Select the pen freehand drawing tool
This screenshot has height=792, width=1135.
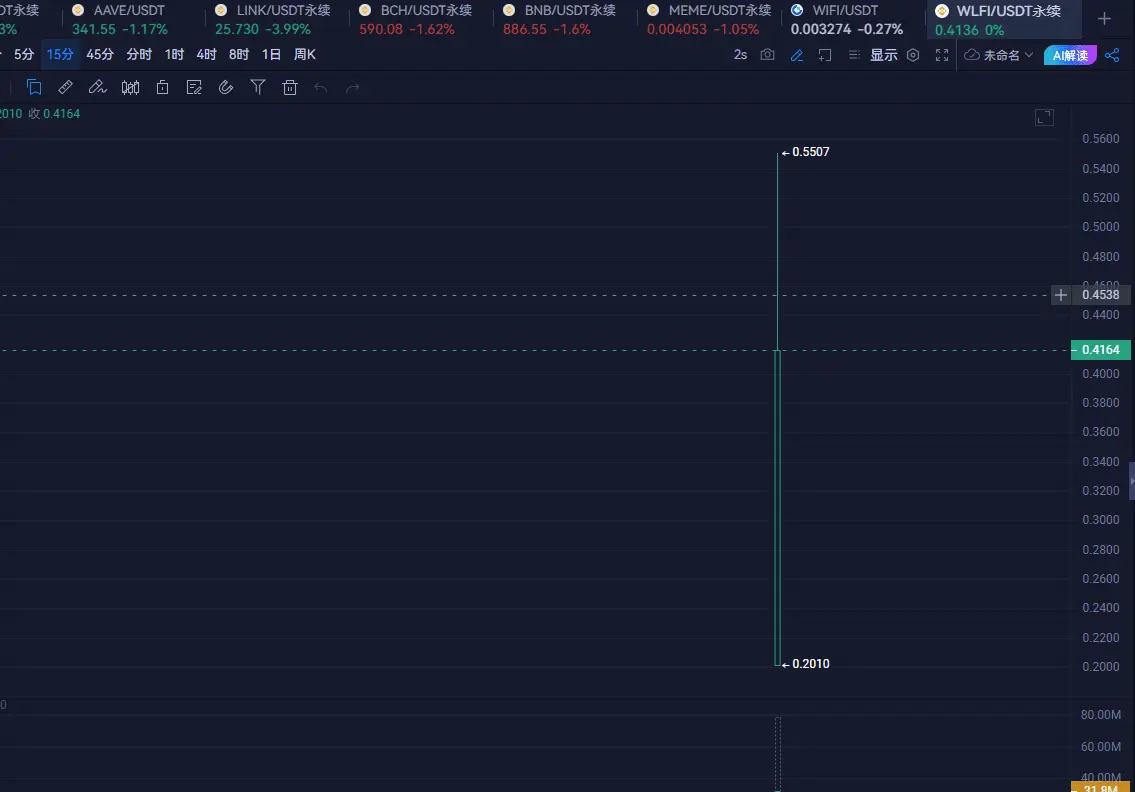tap(97, 88)
